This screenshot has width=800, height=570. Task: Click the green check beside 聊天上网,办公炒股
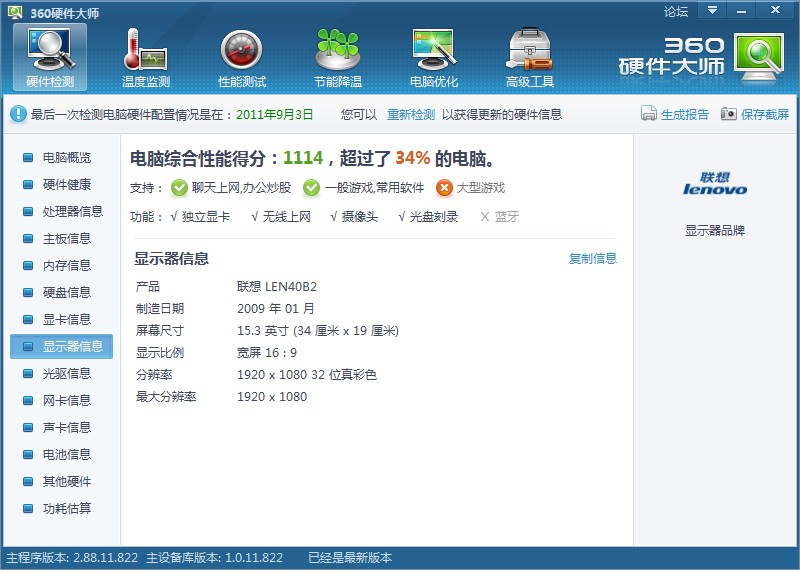[179, 188]
